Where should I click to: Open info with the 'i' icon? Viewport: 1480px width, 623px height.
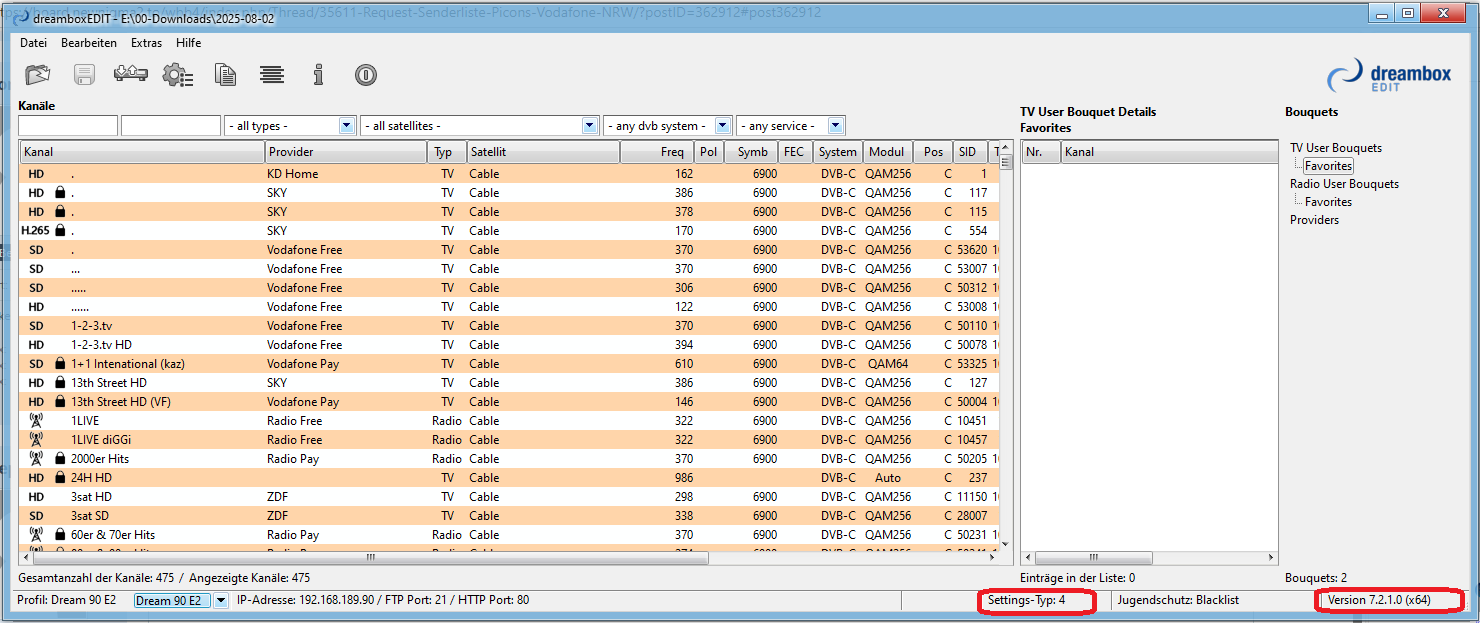[x=318, y=75]
